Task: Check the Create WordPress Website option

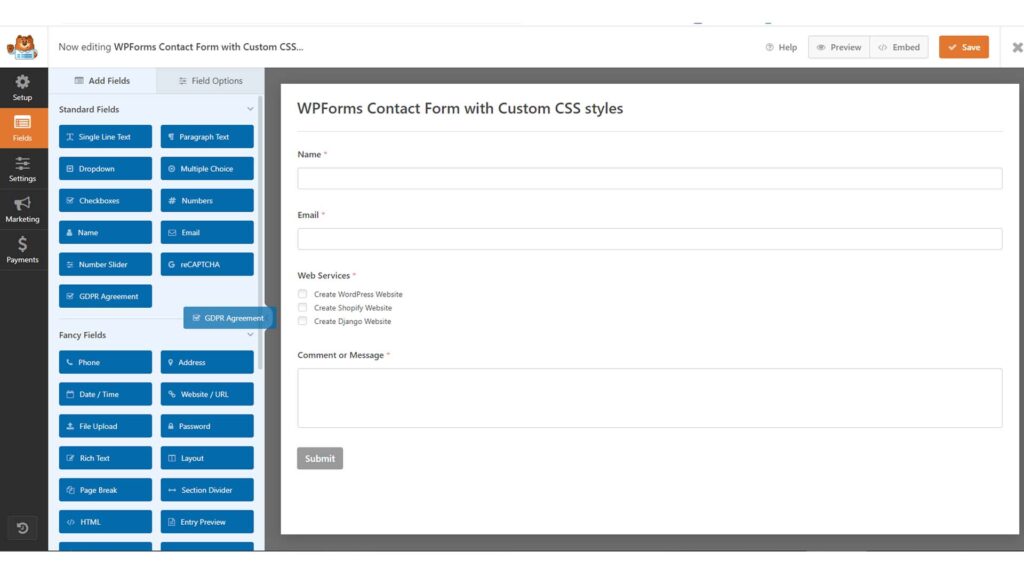Action: pyautogui.click(x=302, y=294)
